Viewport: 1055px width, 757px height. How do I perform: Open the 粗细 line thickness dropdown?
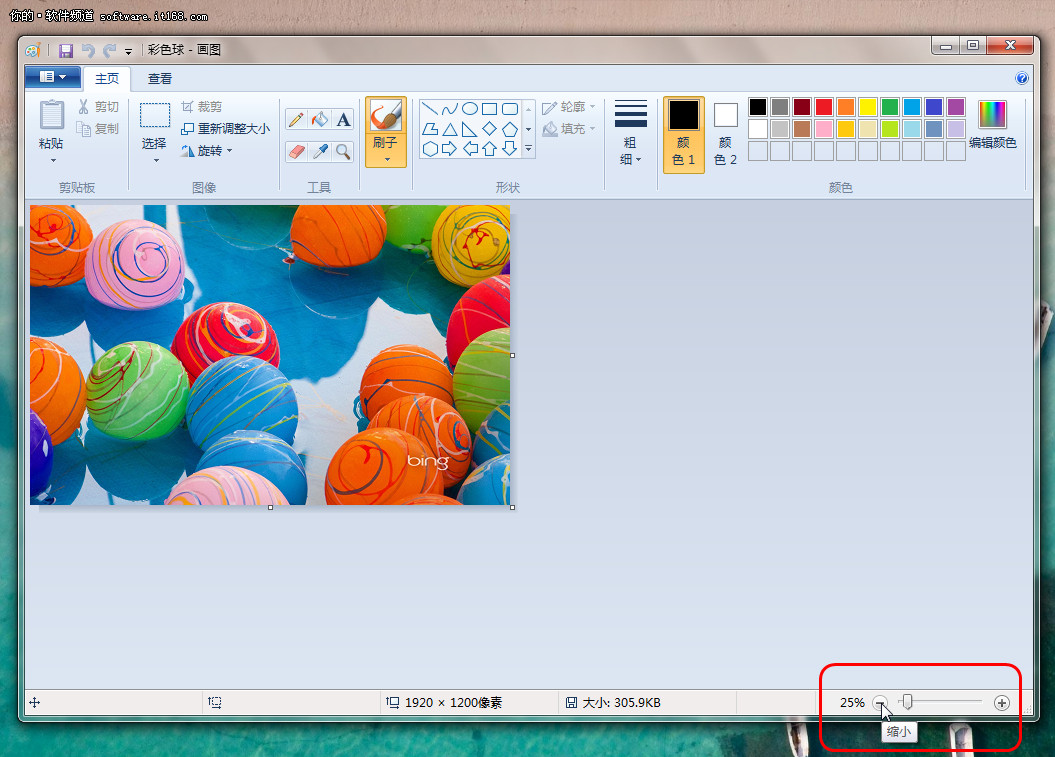coord(630,133)
